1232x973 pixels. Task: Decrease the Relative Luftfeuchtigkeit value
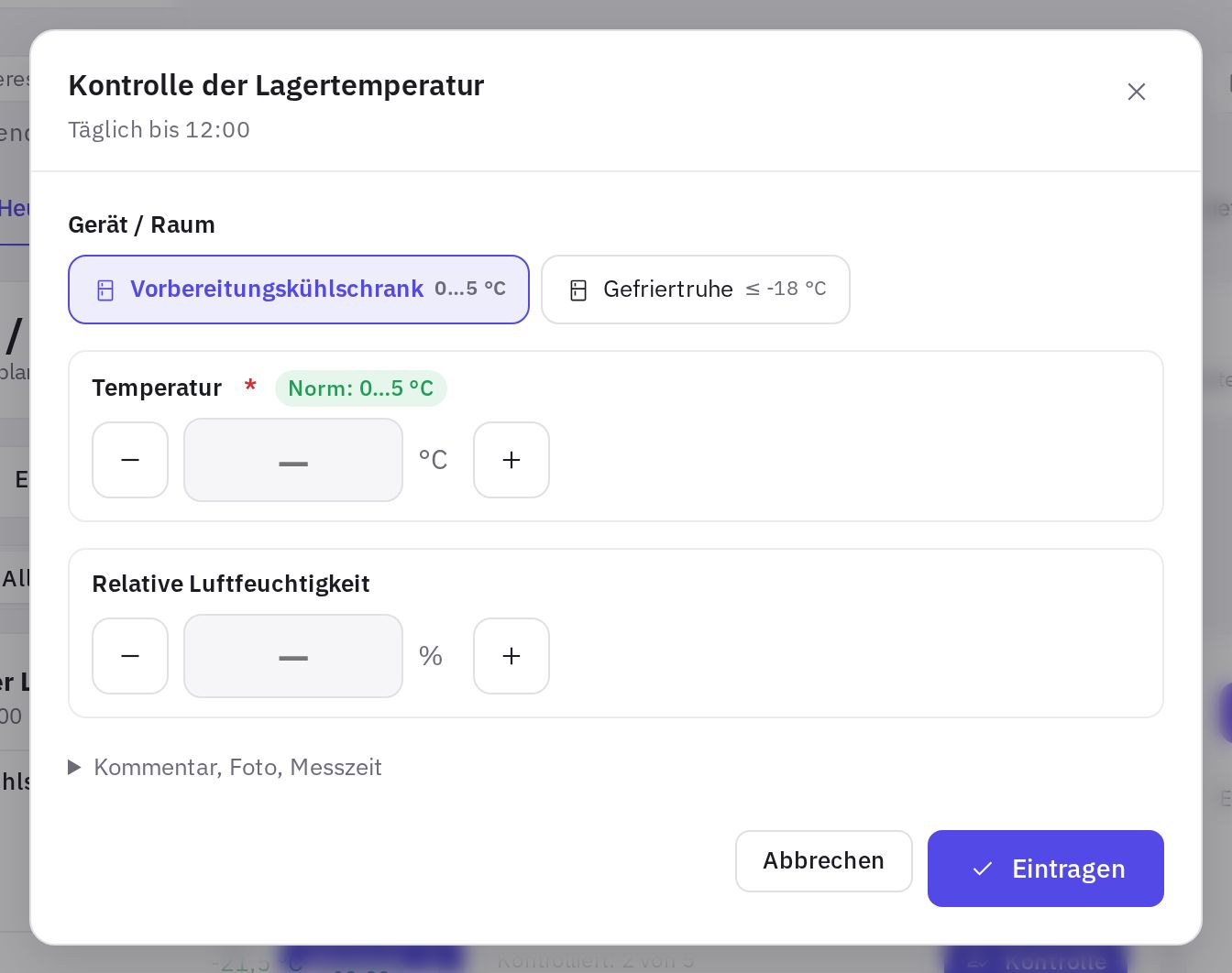click(130, 656)
